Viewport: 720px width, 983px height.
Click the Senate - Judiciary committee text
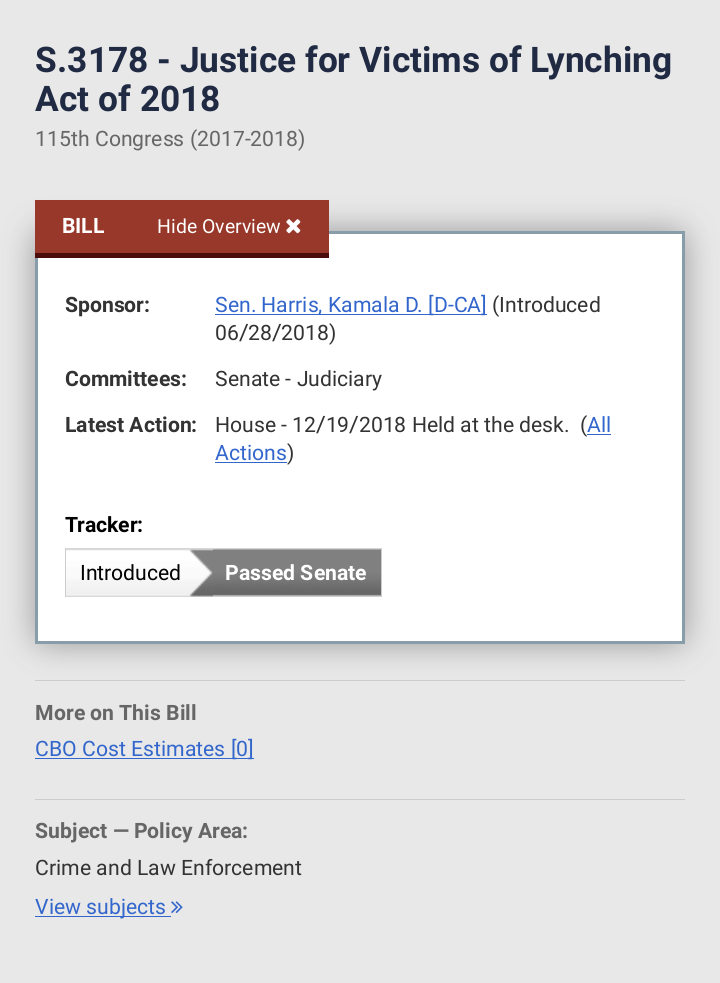click(298, 379)
